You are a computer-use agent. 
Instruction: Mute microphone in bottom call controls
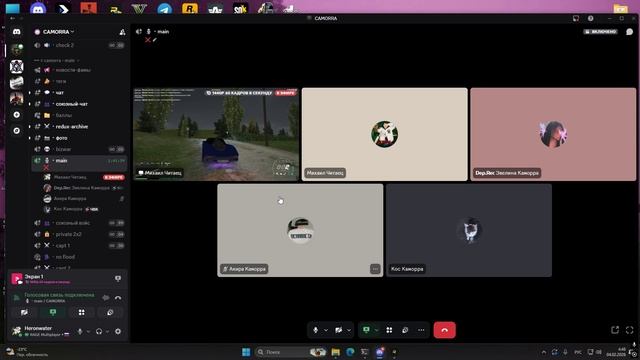(x=315, y=330)
